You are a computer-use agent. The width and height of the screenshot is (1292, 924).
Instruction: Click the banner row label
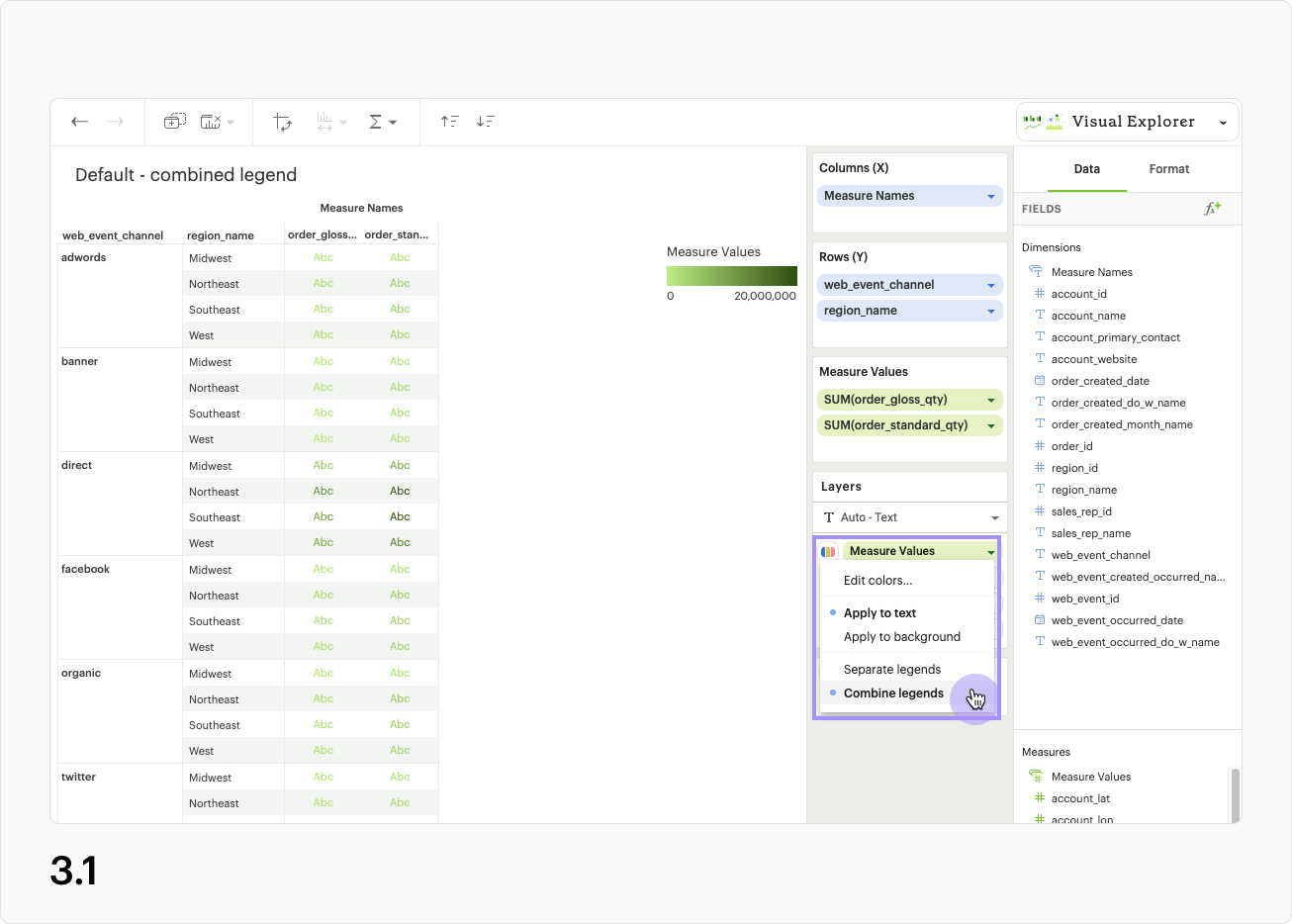click(79, 361)
